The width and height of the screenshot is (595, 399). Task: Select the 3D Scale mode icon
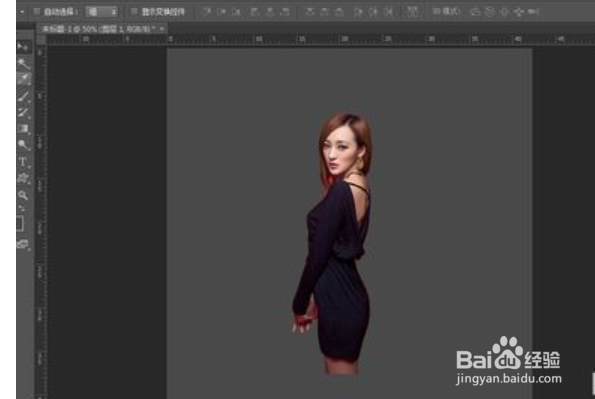pyautogui.click(x=534, y=12)
